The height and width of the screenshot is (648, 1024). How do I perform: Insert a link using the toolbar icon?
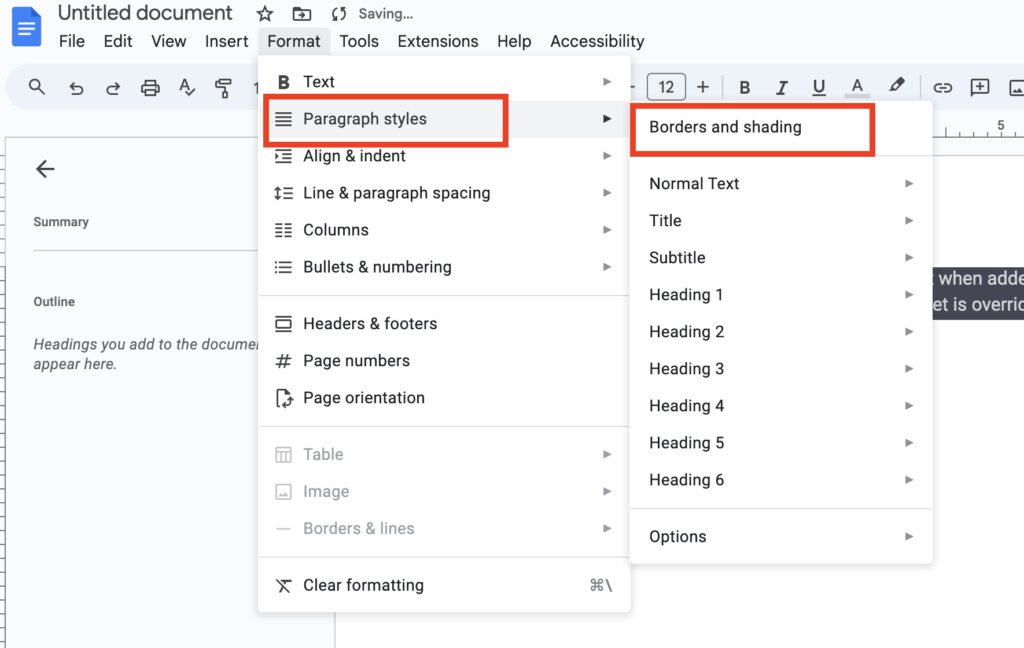click(x=942, y=87)
